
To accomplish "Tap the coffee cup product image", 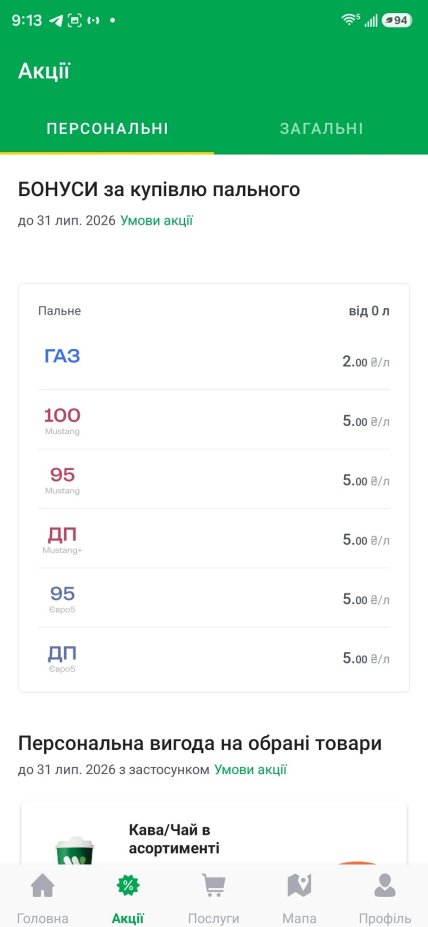I will (x=74, y=850).
